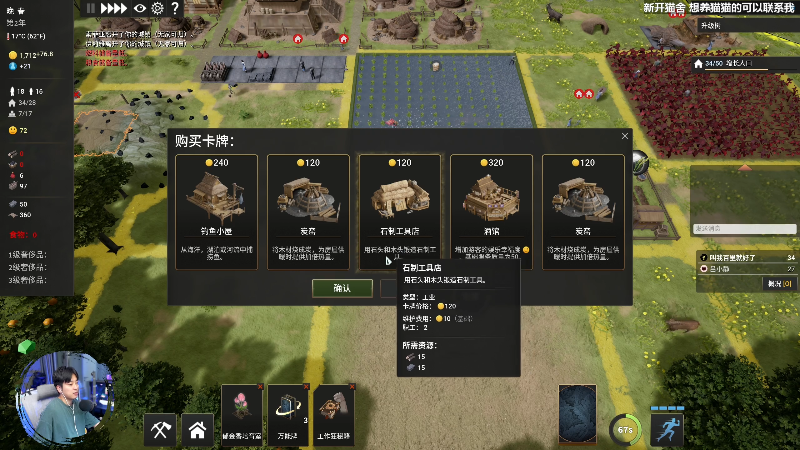The image size is (800, 450).
Task: Select the stone tool shop card
Action: click(399, 212)
